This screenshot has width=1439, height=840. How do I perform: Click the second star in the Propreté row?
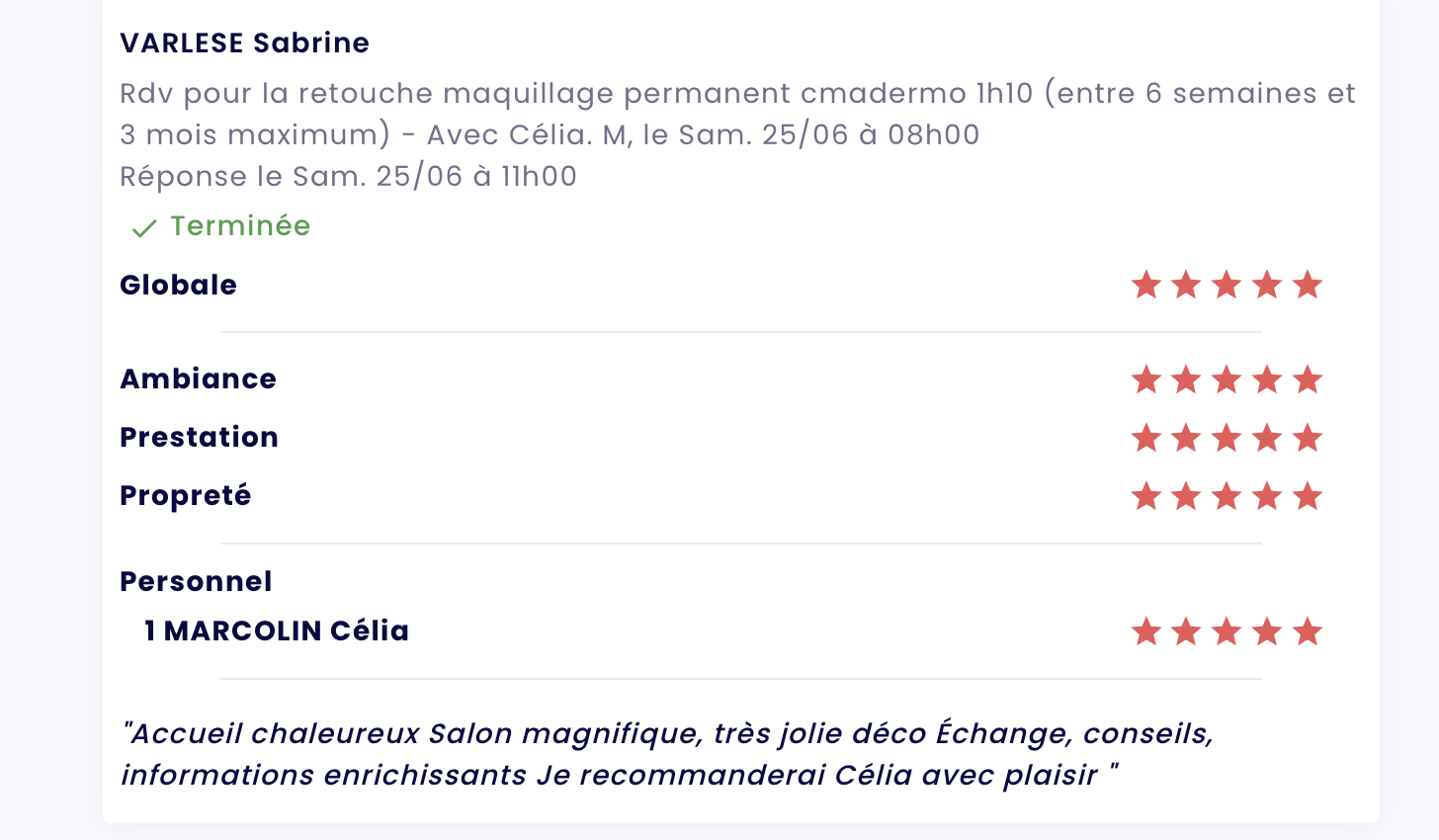pos(1186,495)
